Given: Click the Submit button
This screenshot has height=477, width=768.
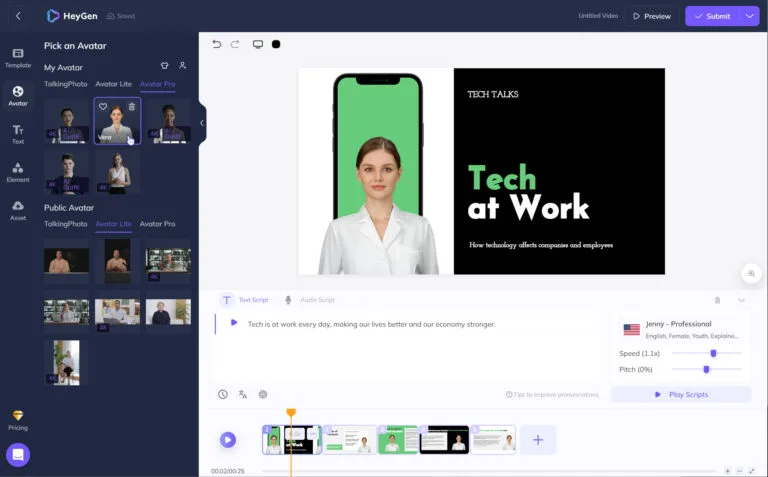Looking at the screenshot, I should [x=713, y=16].
